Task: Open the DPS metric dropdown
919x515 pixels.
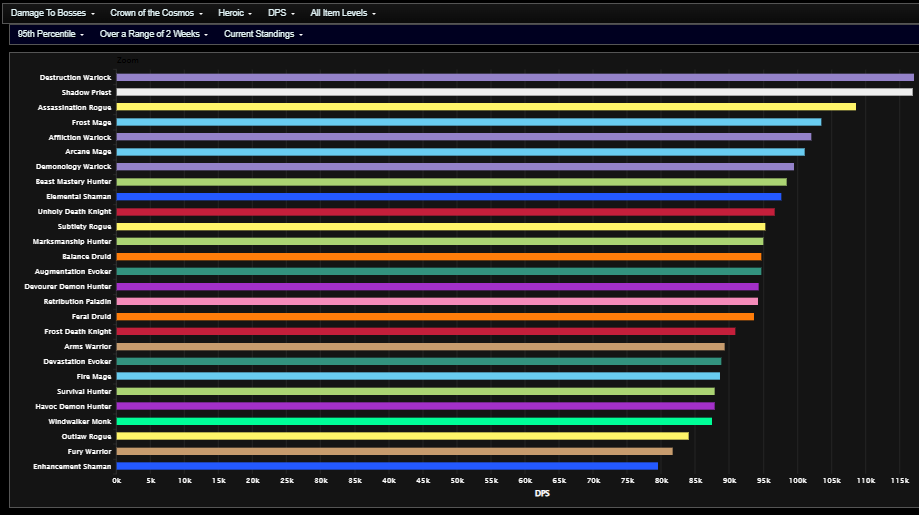Action: pyautogui.click(x=281, y=13)
